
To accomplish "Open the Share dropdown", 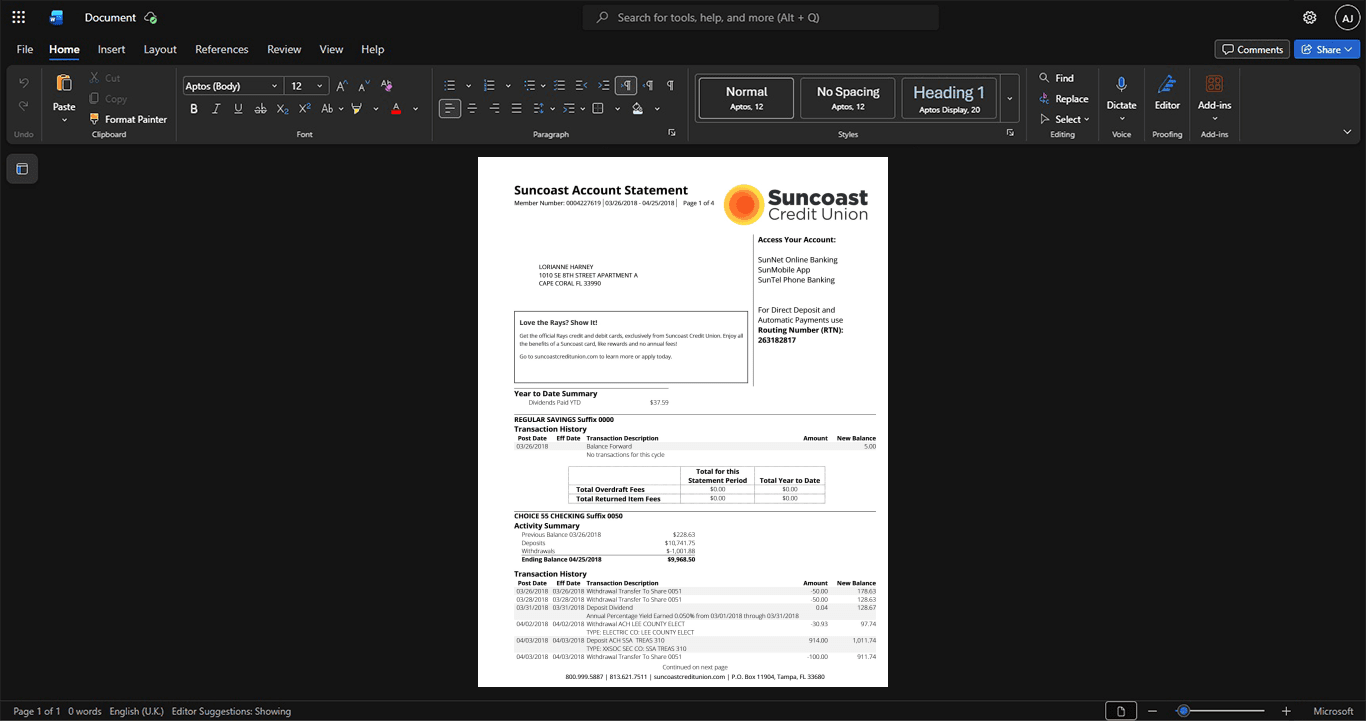I will tap(1327, 49).
